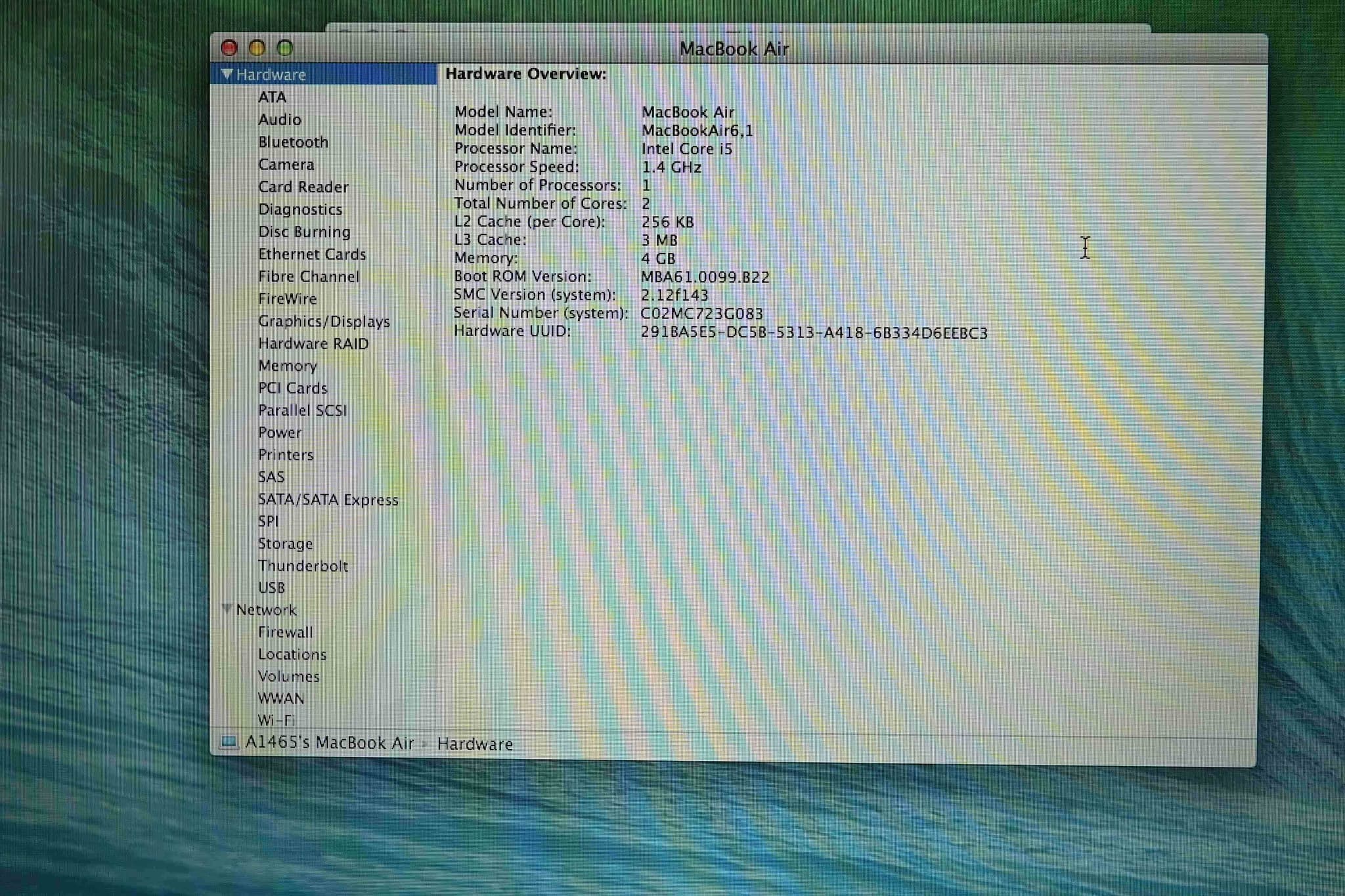The image size is (1345, 896).
Task: Click the Serial Number value C02MC723G083
Action: (701, 314)
